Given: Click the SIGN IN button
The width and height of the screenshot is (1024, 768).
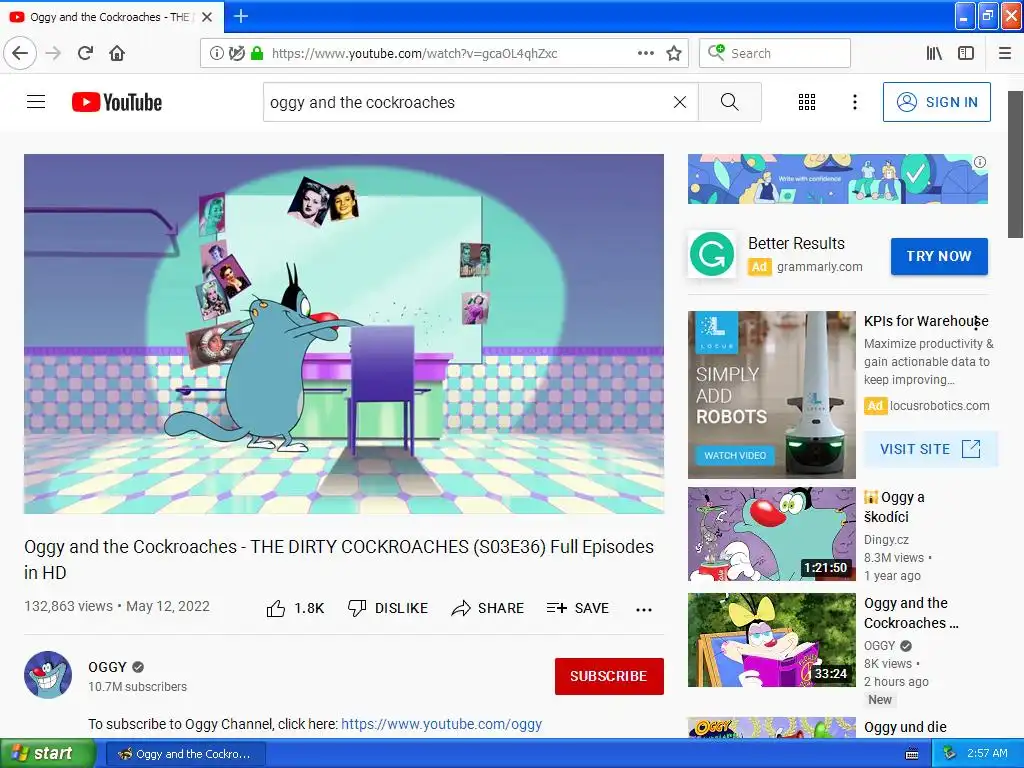Looking at the screenshot, I should point(936,102).
